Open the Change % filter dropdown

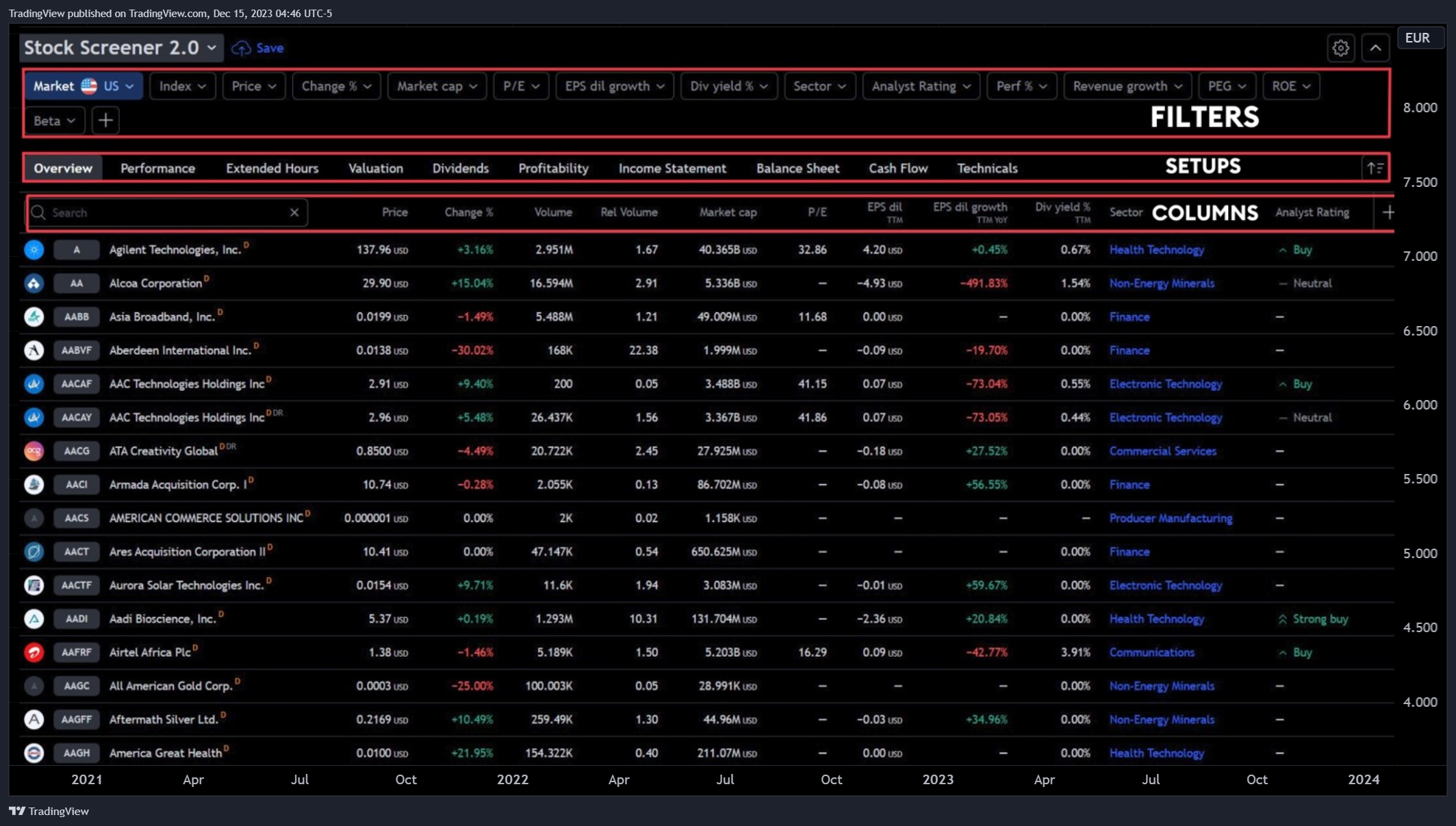pyautogui.click(x=336, y=86)
